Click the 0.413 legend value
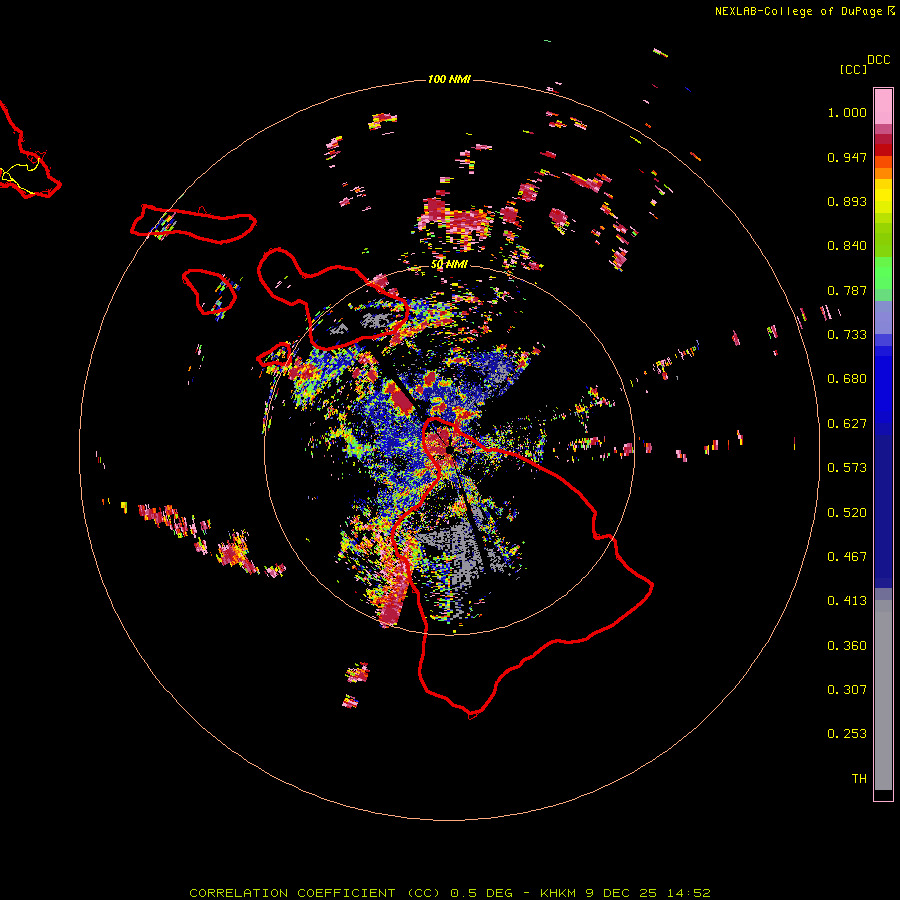Screen dimensions: 900x900 (847, 601)
